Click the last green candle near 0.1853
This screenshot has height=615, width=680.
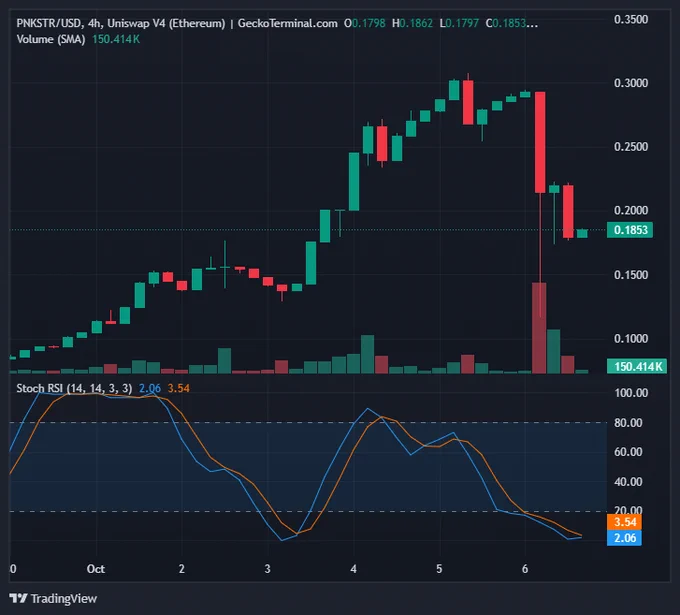[x=582, y=233]
